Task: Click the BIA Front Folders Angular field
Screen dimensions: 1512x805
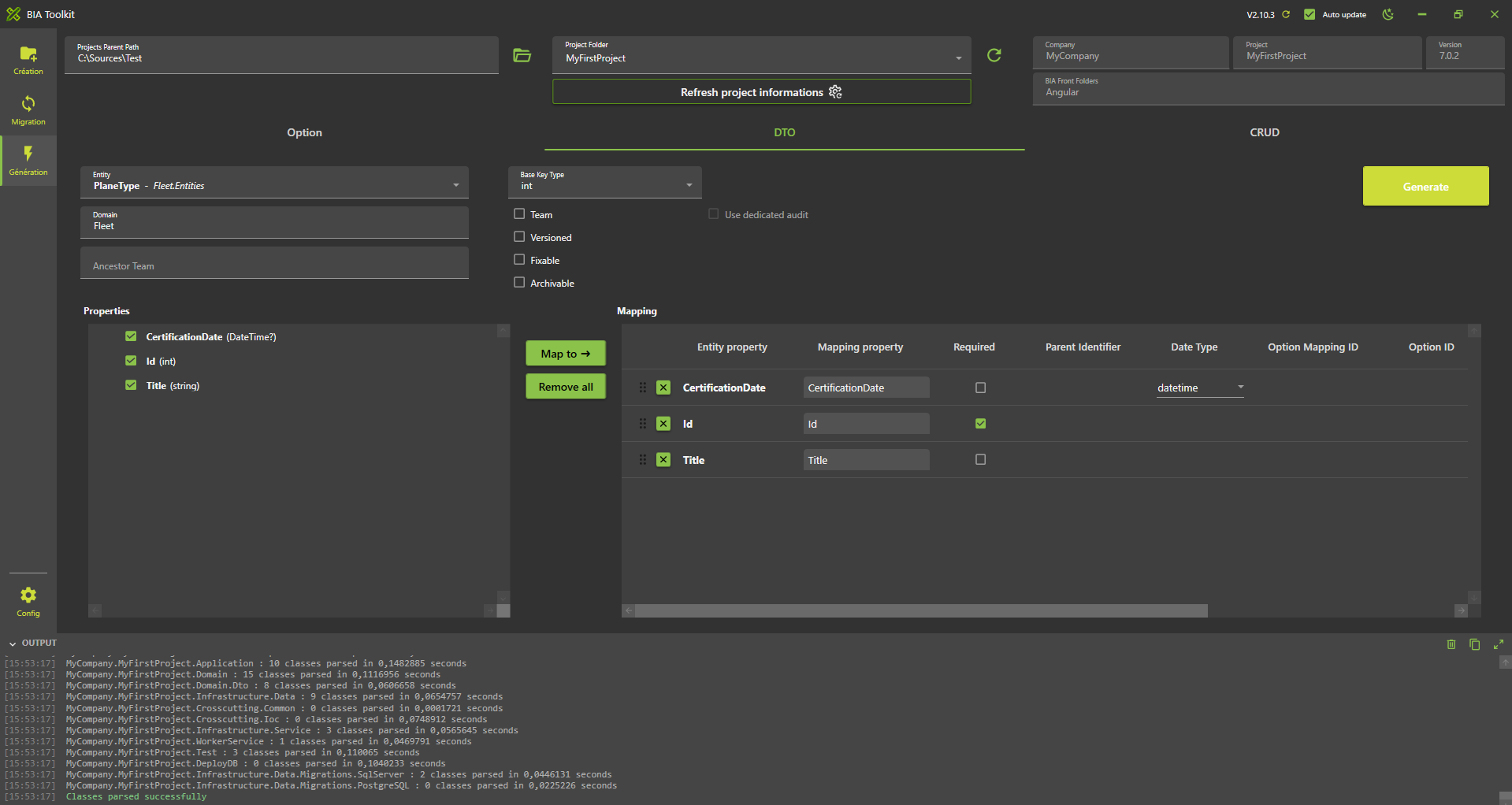Action: (x=1269, y=88)
